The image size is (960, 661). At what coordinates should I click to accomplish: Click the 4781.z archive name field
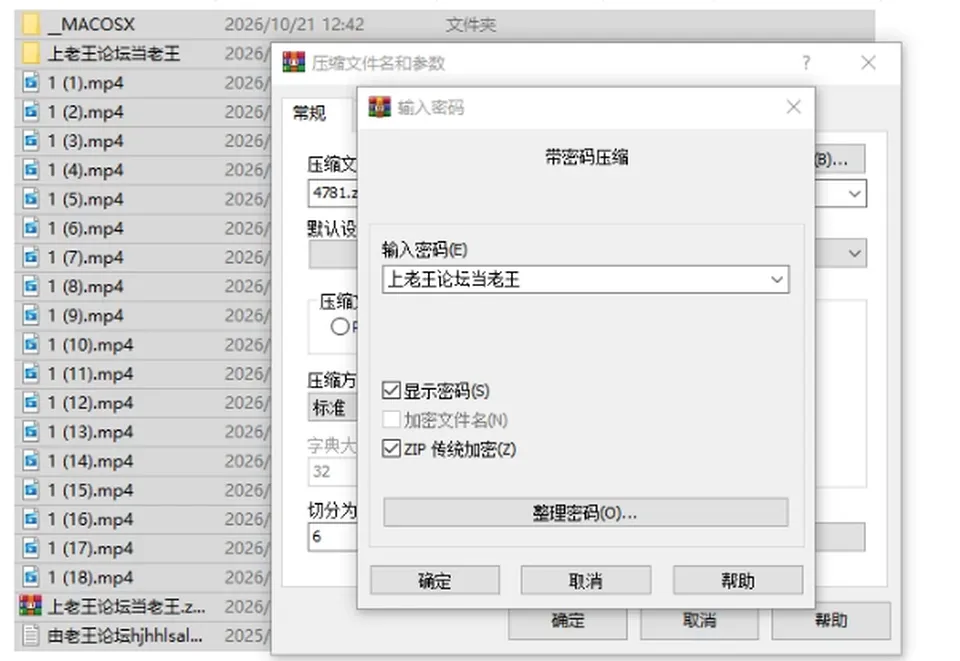333,193
